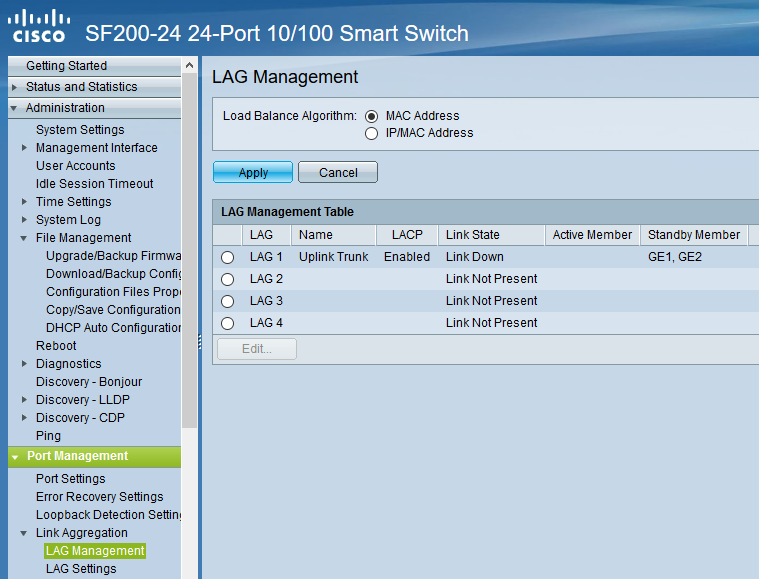This screenshot has width=759, height=579.
Task: Expand Diagnostics tree arrow
Action: coord(24,364)
